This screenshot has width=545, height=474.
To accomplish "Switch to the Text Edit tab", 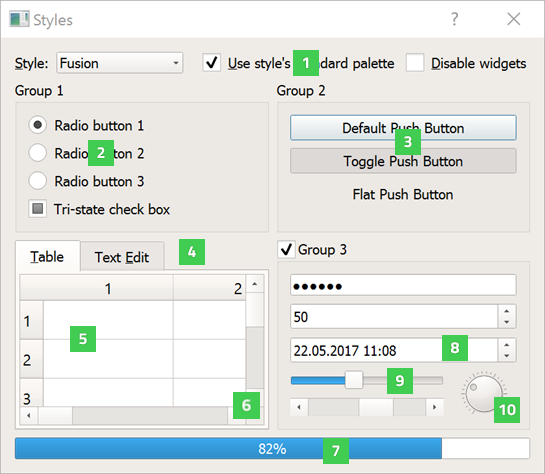I will [x=122, y=256].
